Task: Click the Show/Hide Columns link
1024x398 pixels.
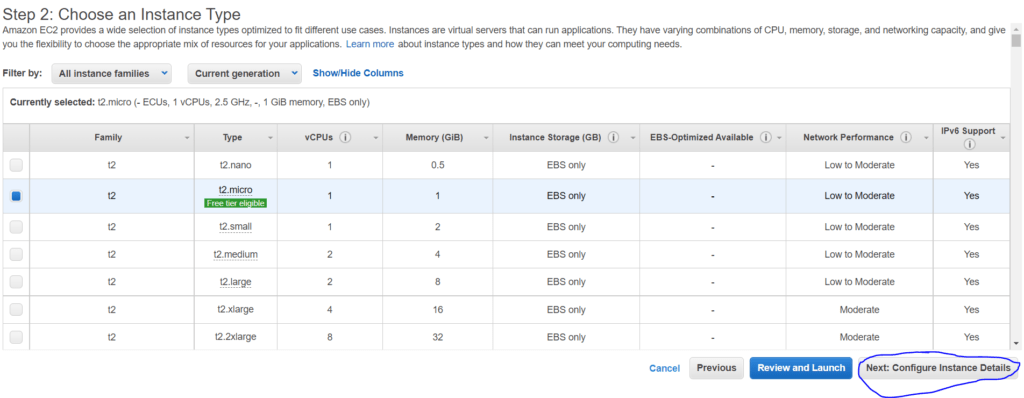Action: pos(358,73)
